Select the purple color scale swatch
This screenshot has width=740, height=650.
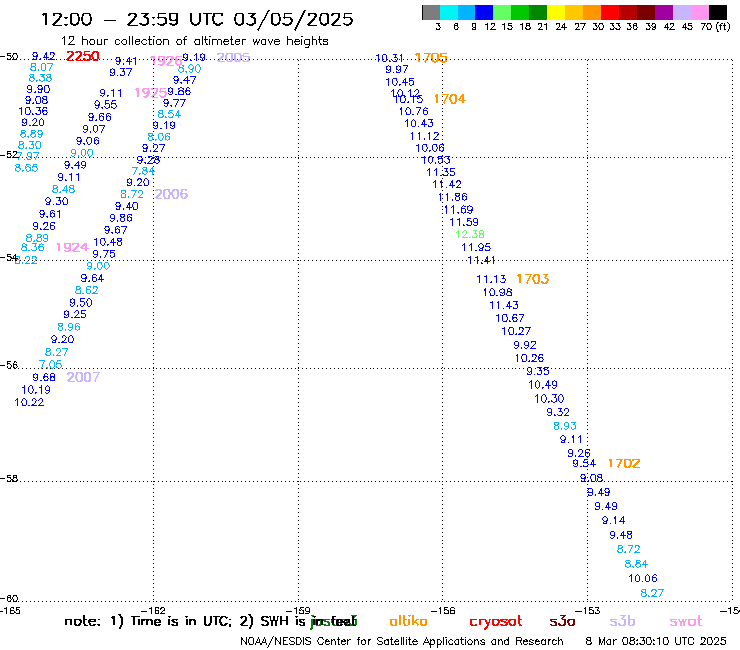coord(664,12)
